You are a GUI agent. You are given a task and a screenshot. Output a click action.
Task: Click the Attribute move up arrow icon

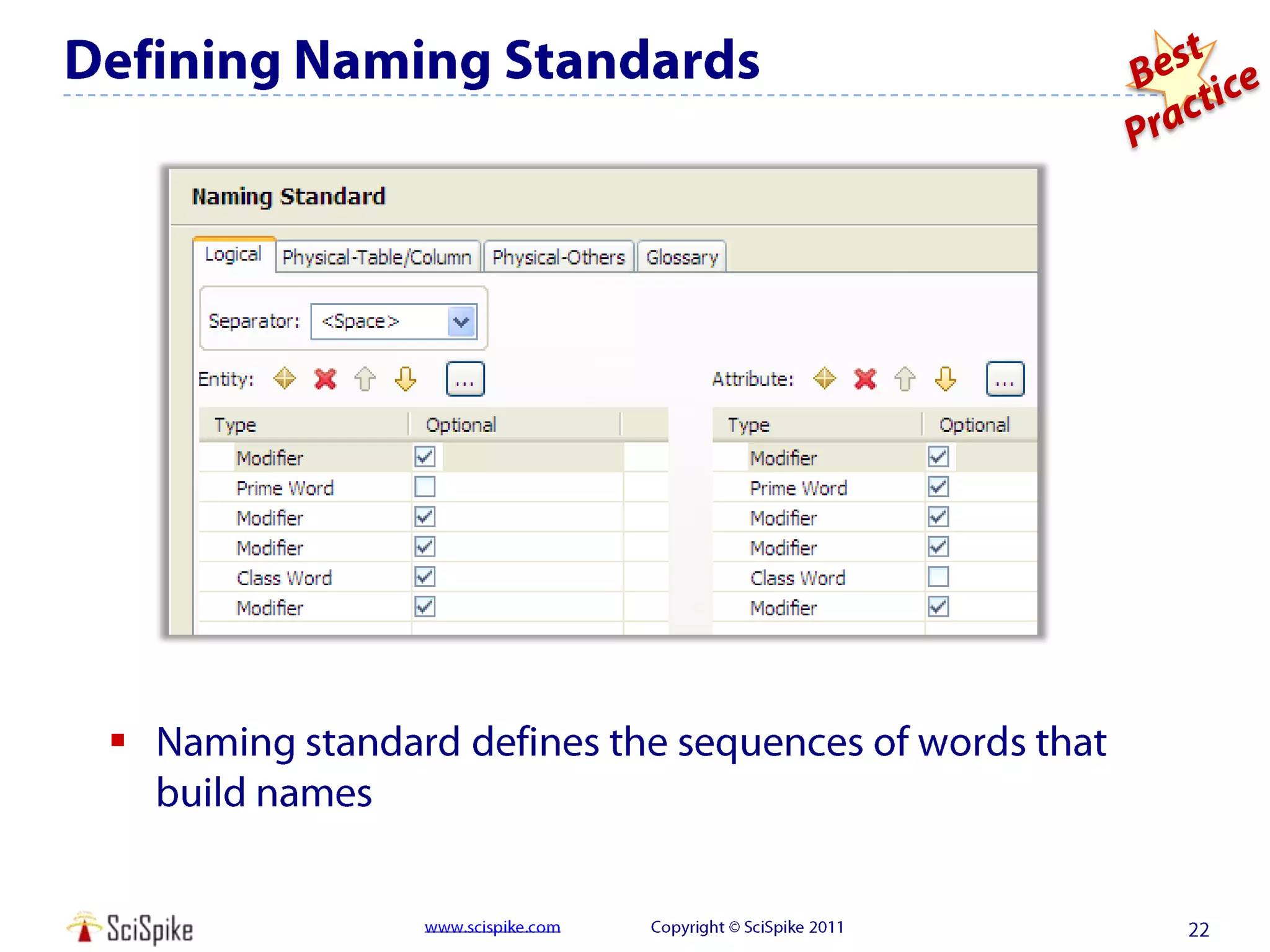pos(905,379)
